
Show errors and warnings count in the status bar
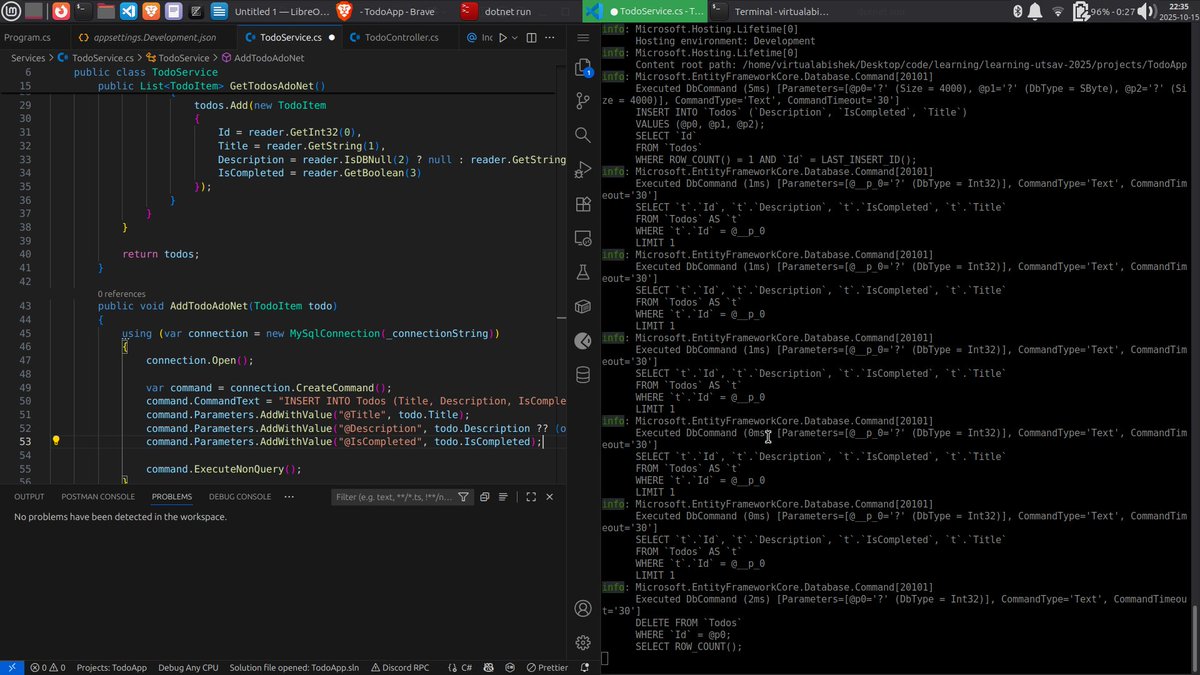47,667
